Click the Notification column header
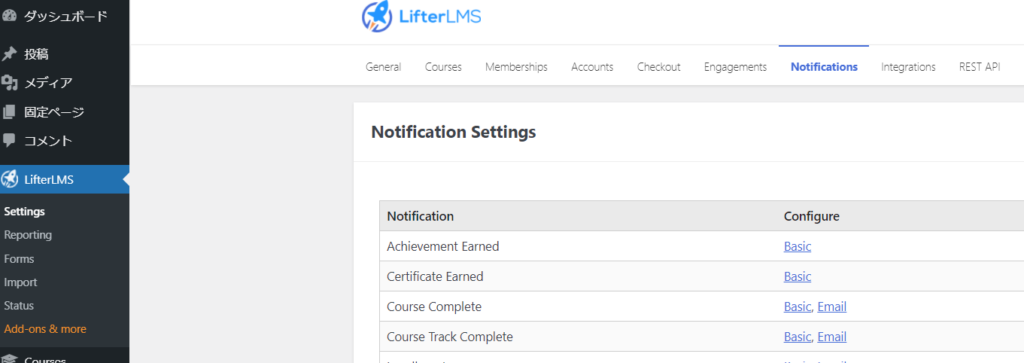Screen dimensions: 1024x363 pyautogui.click(x=420, y=216)
